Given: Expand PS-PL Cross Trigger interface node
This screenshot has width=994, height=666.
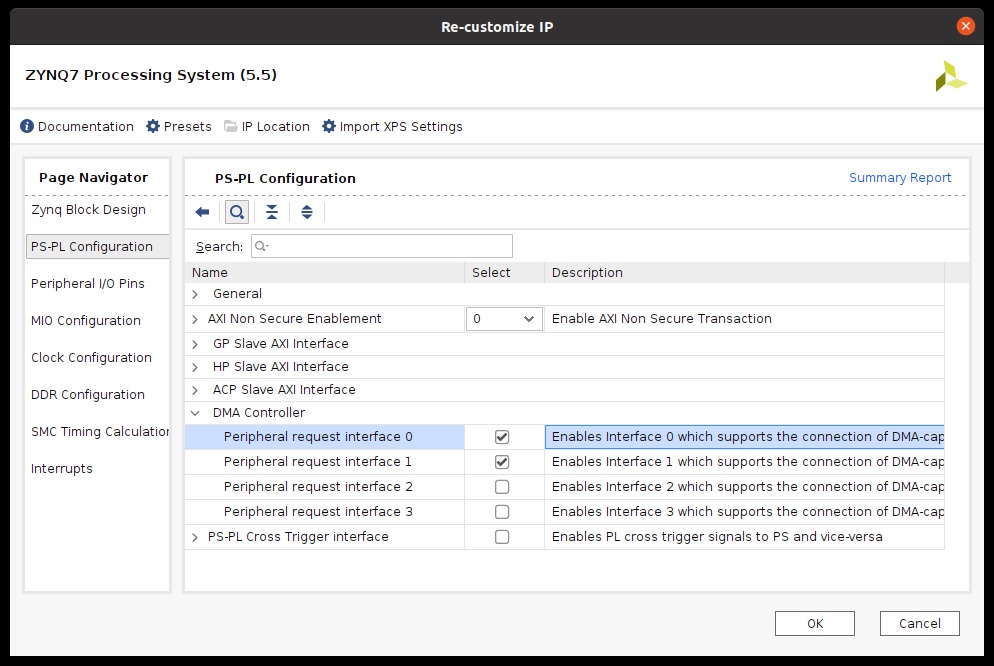Looking at the screenshot, I should click(x=195, y=537).
